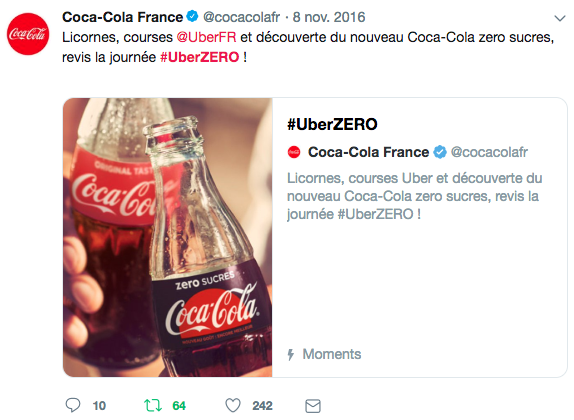Expand the tweet options chevron
574x420 pixels.
coord(560,18)
